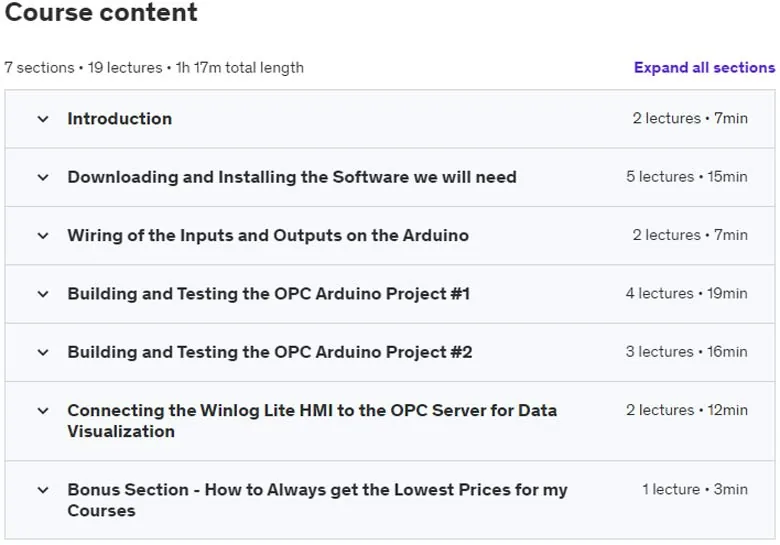Open Connecting the Winlog Lite HMI section title
Viewport: 780px width, 545px height.
click(312, 421)
